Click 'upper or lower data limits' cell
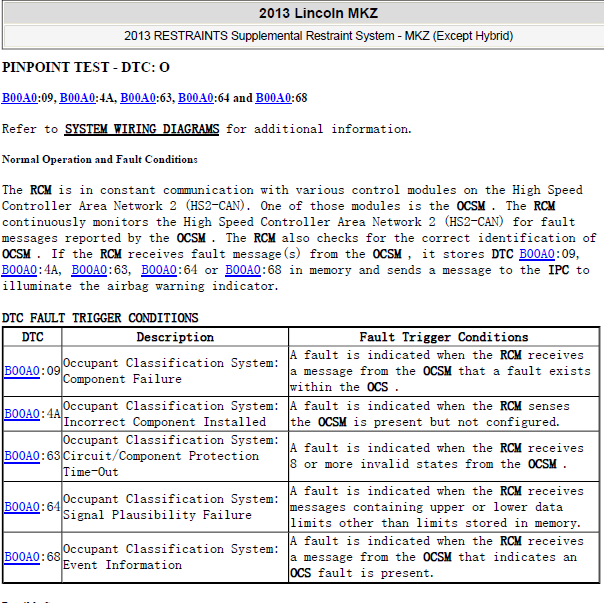The image size is (604, 603). click(444, 507)
